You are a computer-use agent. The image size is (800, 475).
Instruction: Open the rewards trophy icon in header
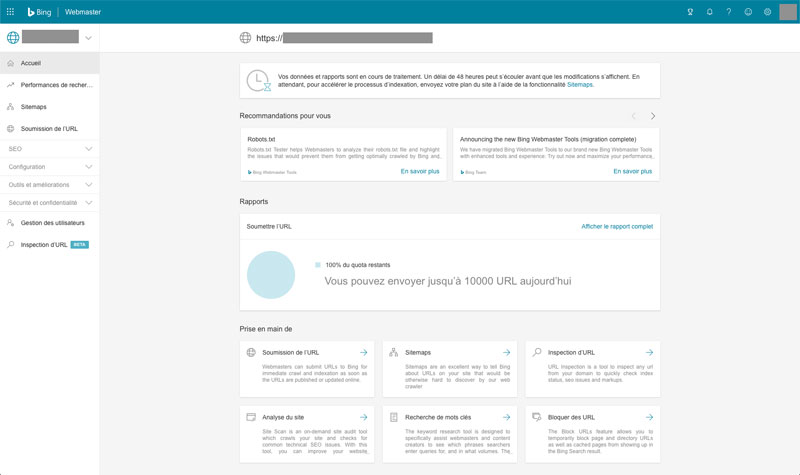pos(690,12)
